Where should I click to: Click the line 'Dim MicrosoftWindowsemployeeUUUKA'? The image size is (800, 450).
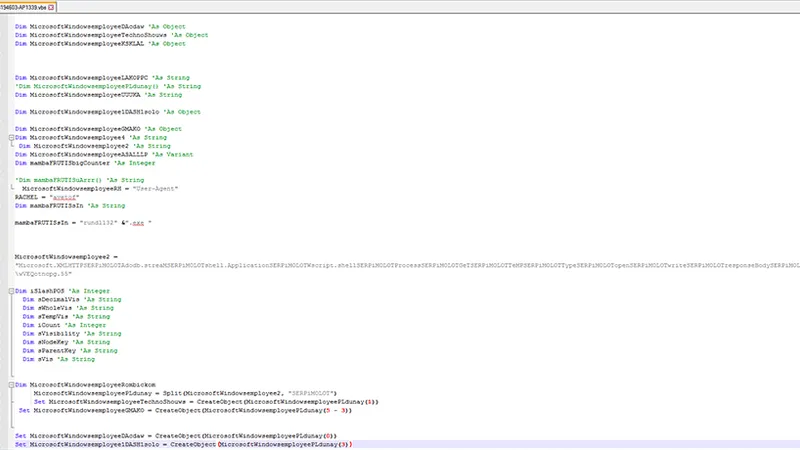pos(98,95)
